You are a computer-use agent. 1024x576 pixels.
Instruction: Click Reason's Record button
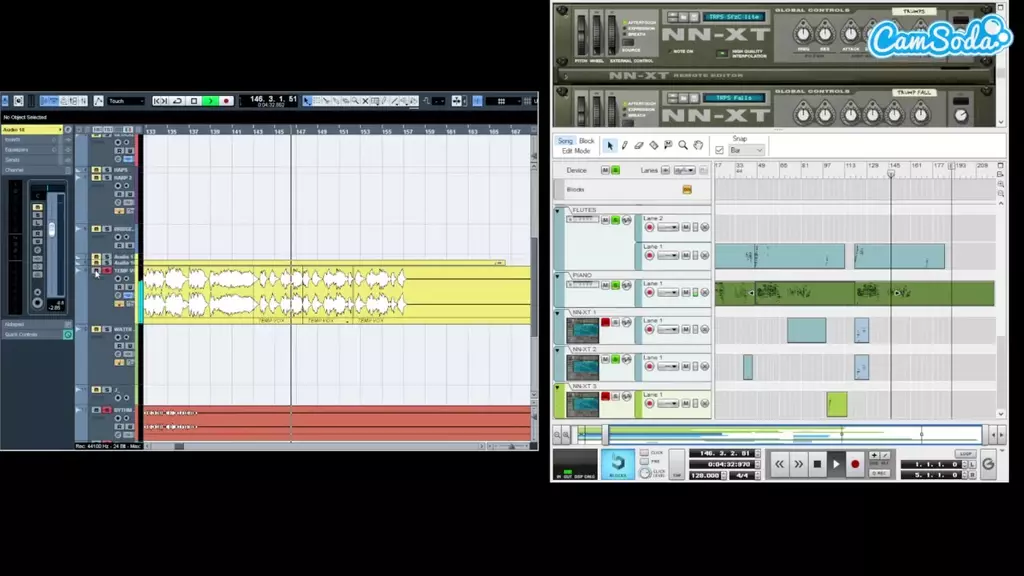click(855, 464)
